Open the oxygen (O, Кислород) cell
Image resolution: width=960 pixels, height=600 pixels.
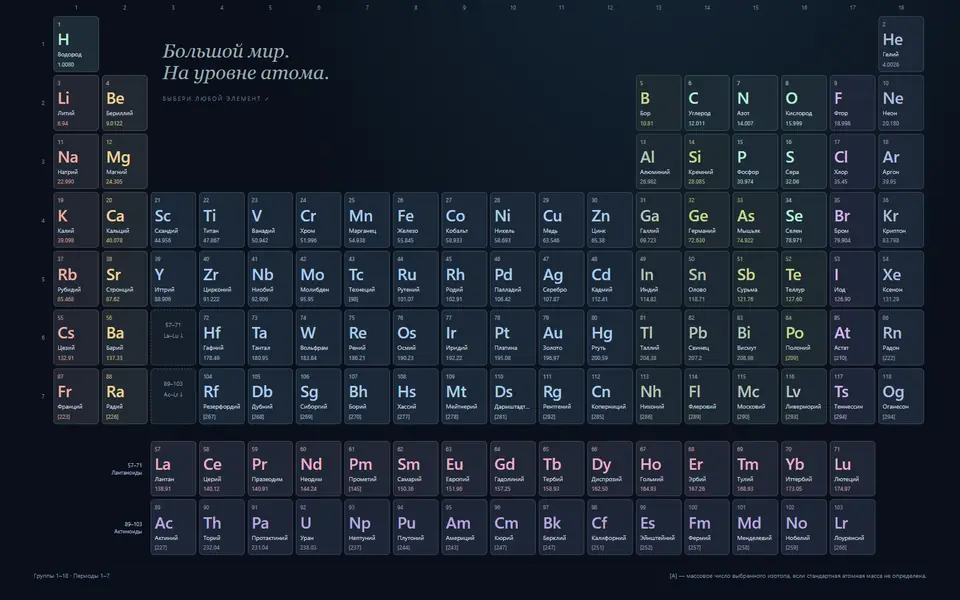click(x=804, y=103)
